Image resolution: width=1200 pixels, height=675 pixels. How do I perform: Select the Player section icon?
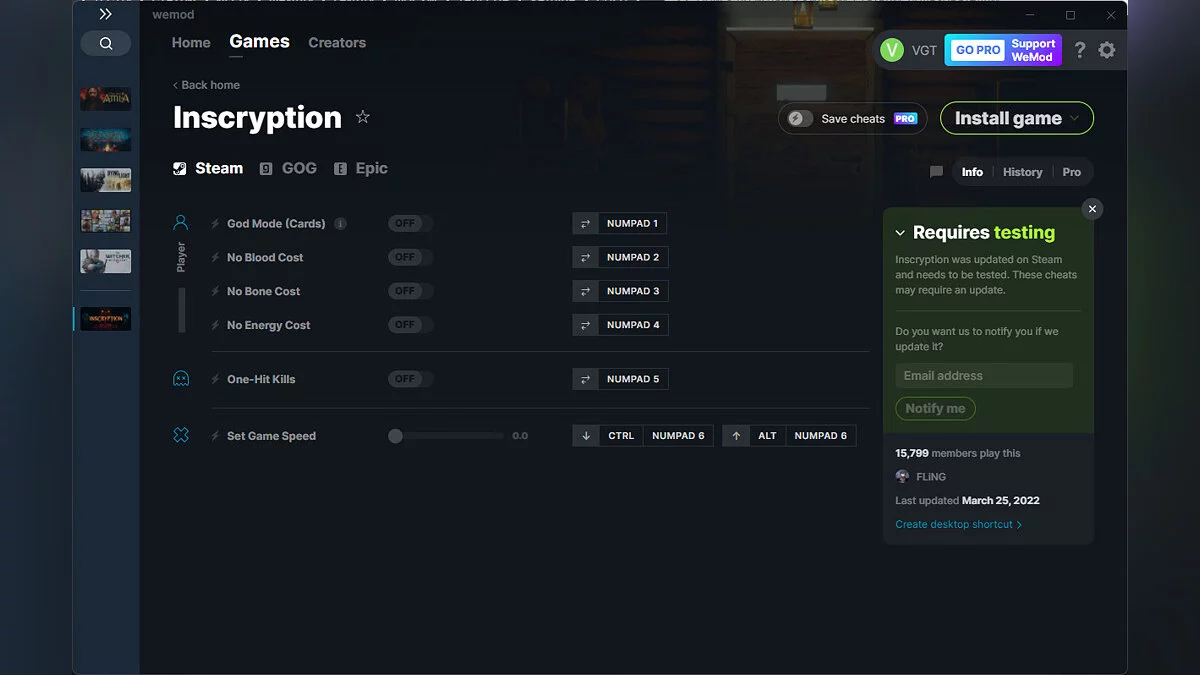181,221
